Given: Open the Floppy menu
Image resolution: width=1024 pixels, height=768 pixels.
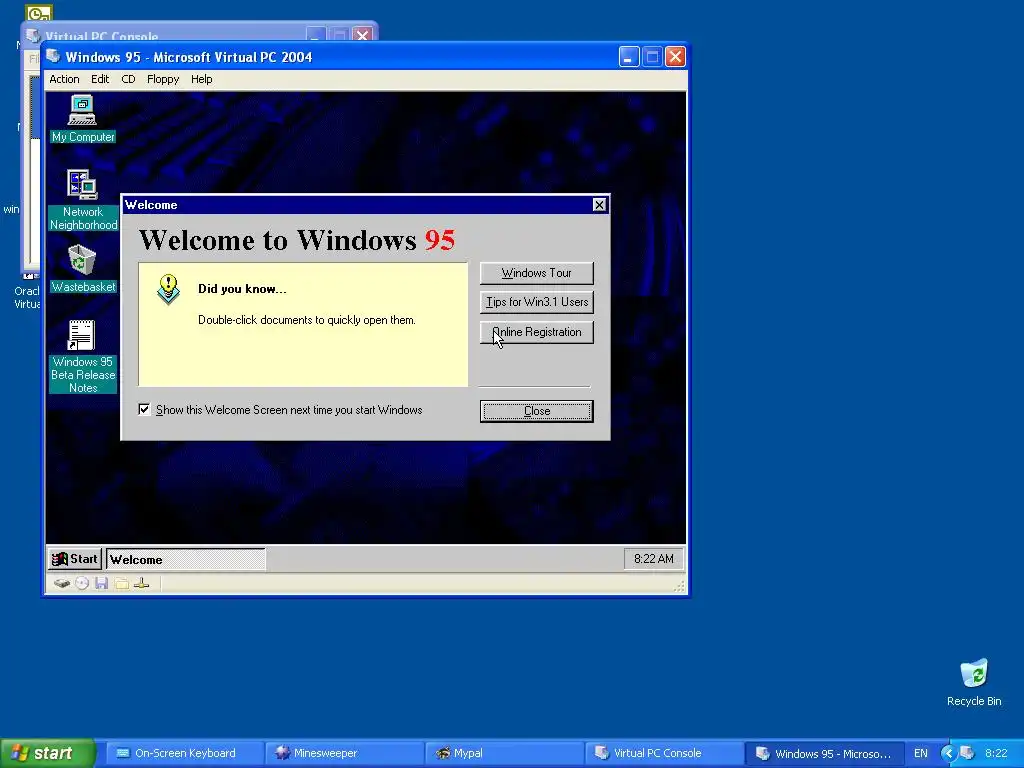Looking at the screenshot, I should [163, 79].
